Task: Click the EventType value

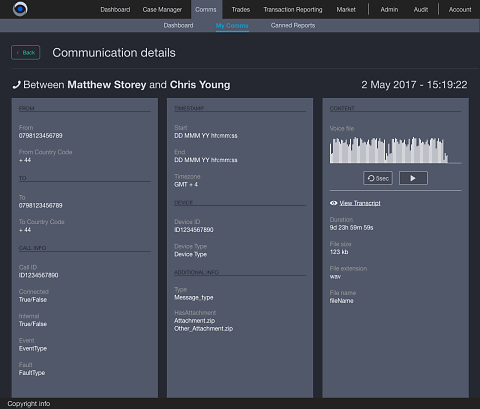Action: (33, 348)
